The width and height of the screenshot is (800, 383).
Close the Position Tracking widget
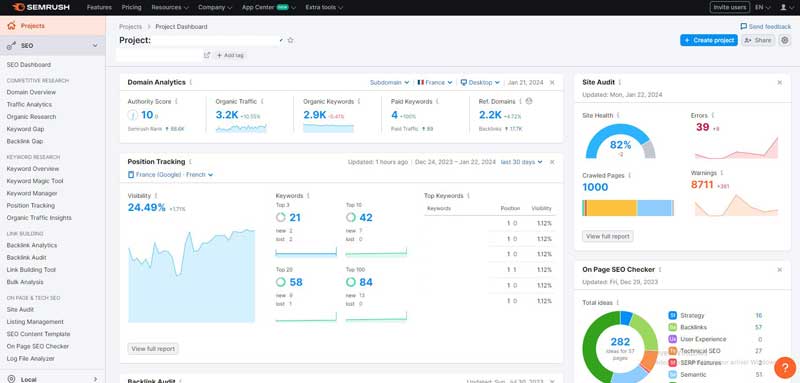coord(552,162)
